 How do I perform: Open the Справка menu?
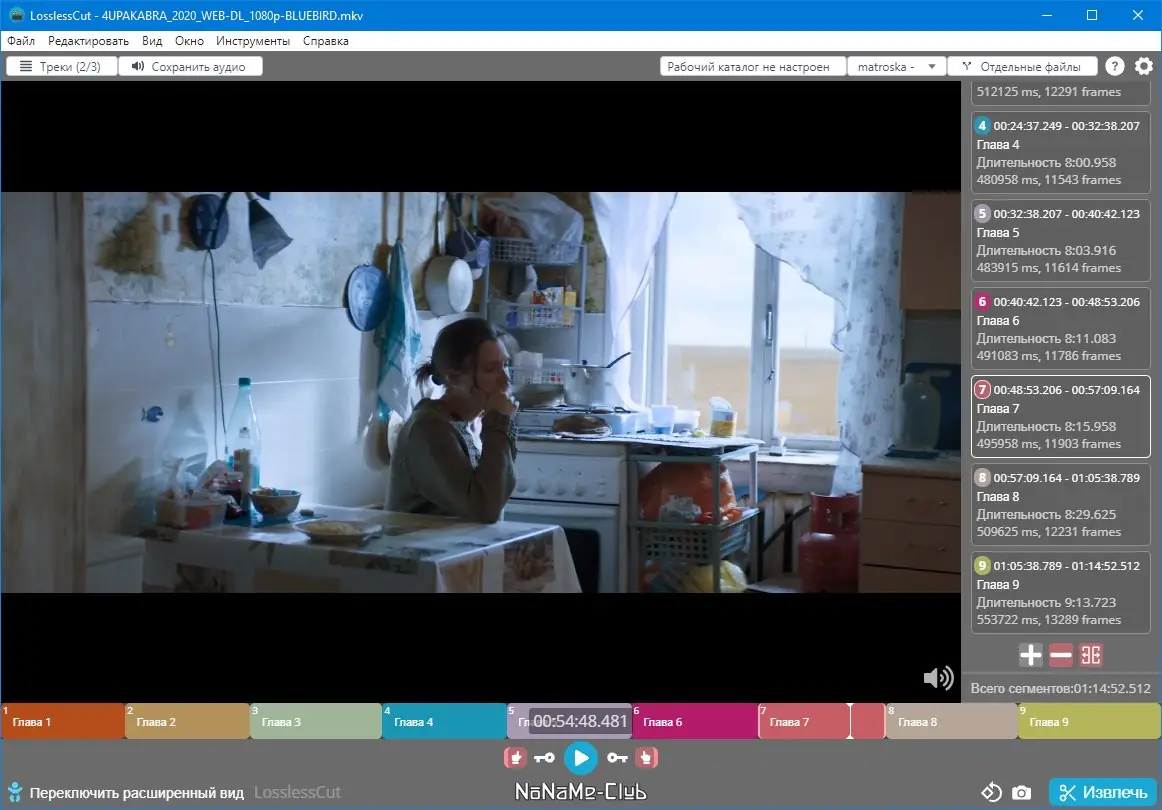[x=325, y=41]
